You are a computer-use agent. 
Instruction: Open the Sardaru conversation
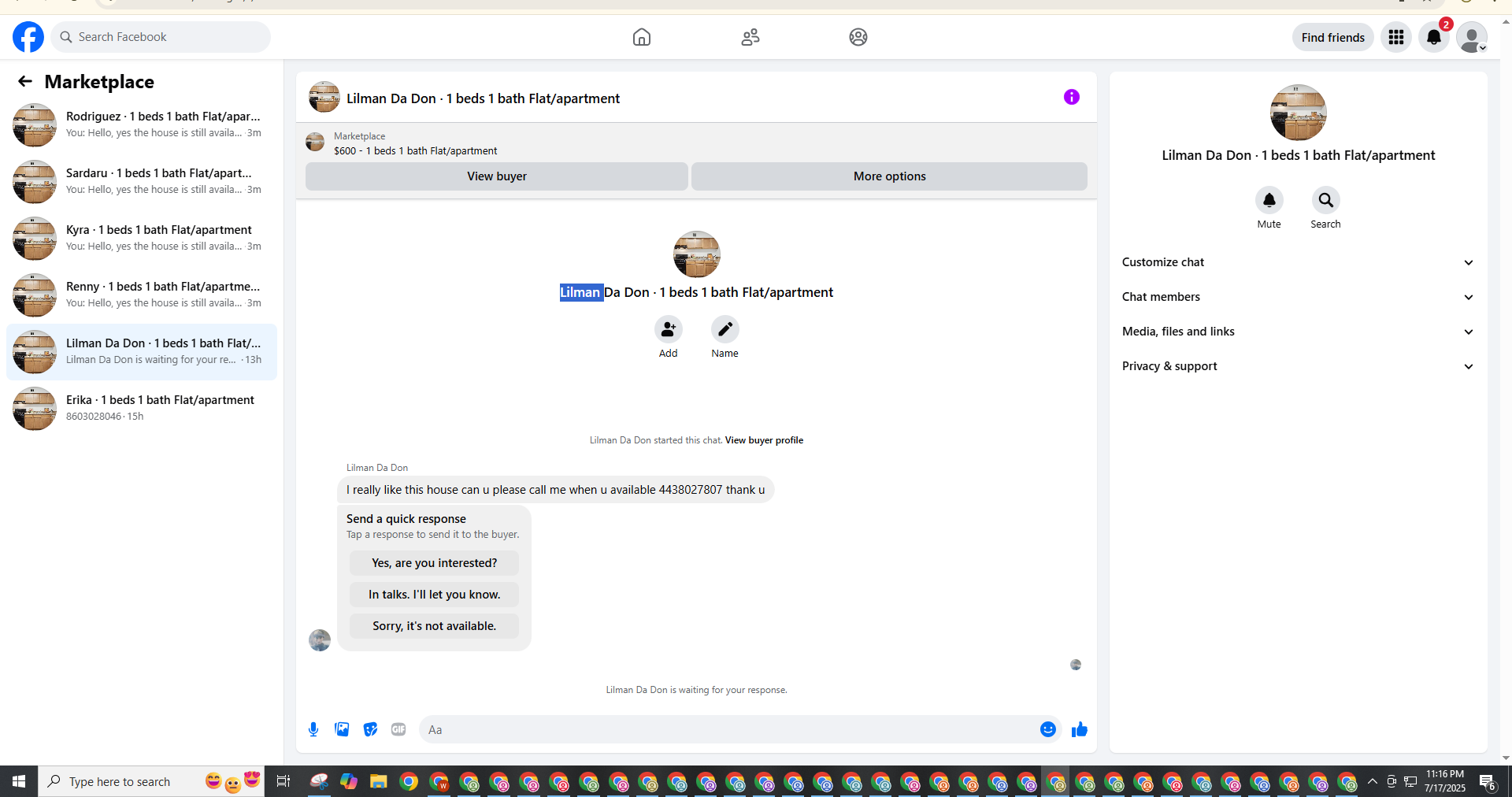click(x=142, y=182)
